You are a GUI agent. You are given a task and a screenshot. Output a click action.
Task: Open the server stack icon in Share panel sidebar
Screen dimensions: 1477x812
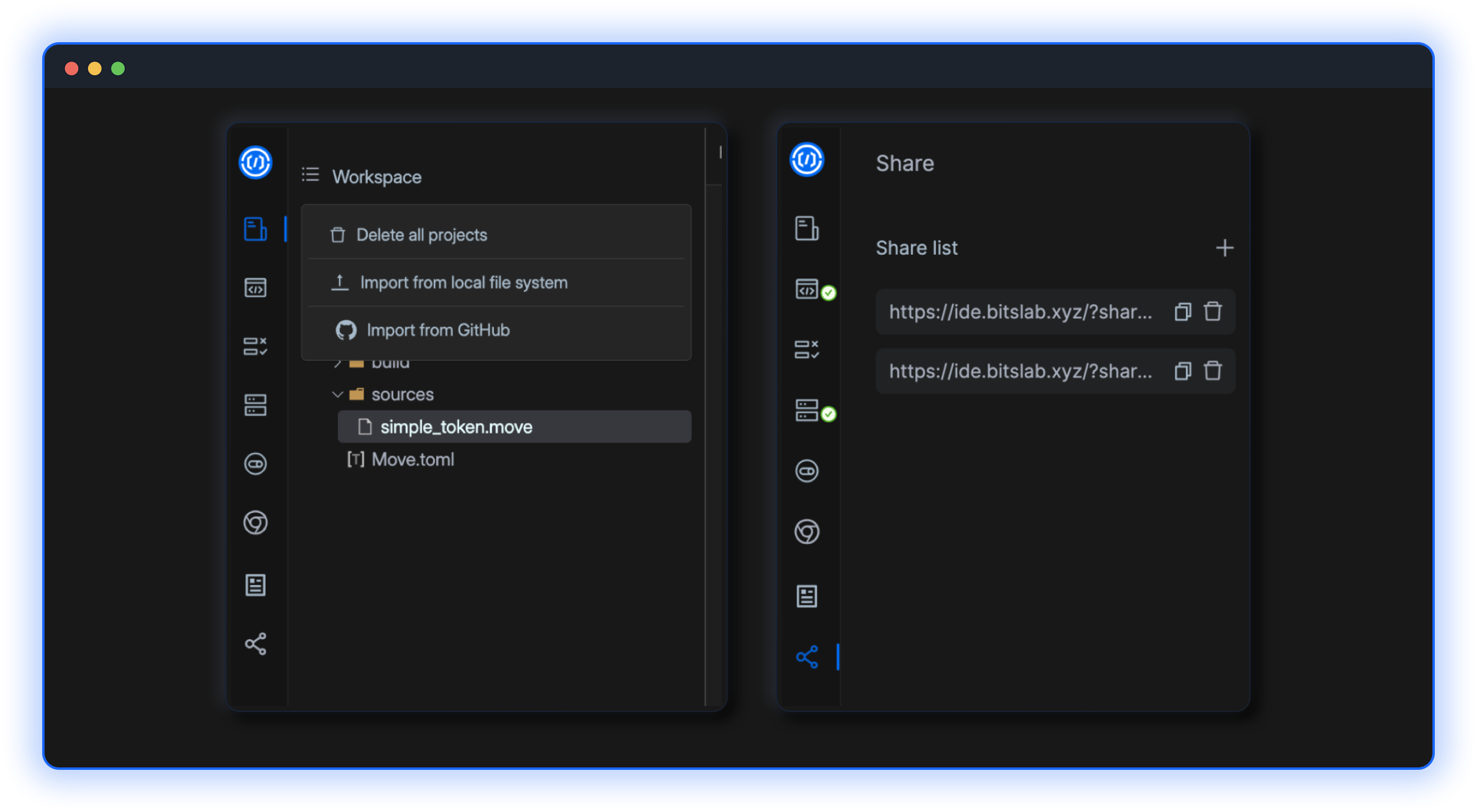tap(807, 410)
